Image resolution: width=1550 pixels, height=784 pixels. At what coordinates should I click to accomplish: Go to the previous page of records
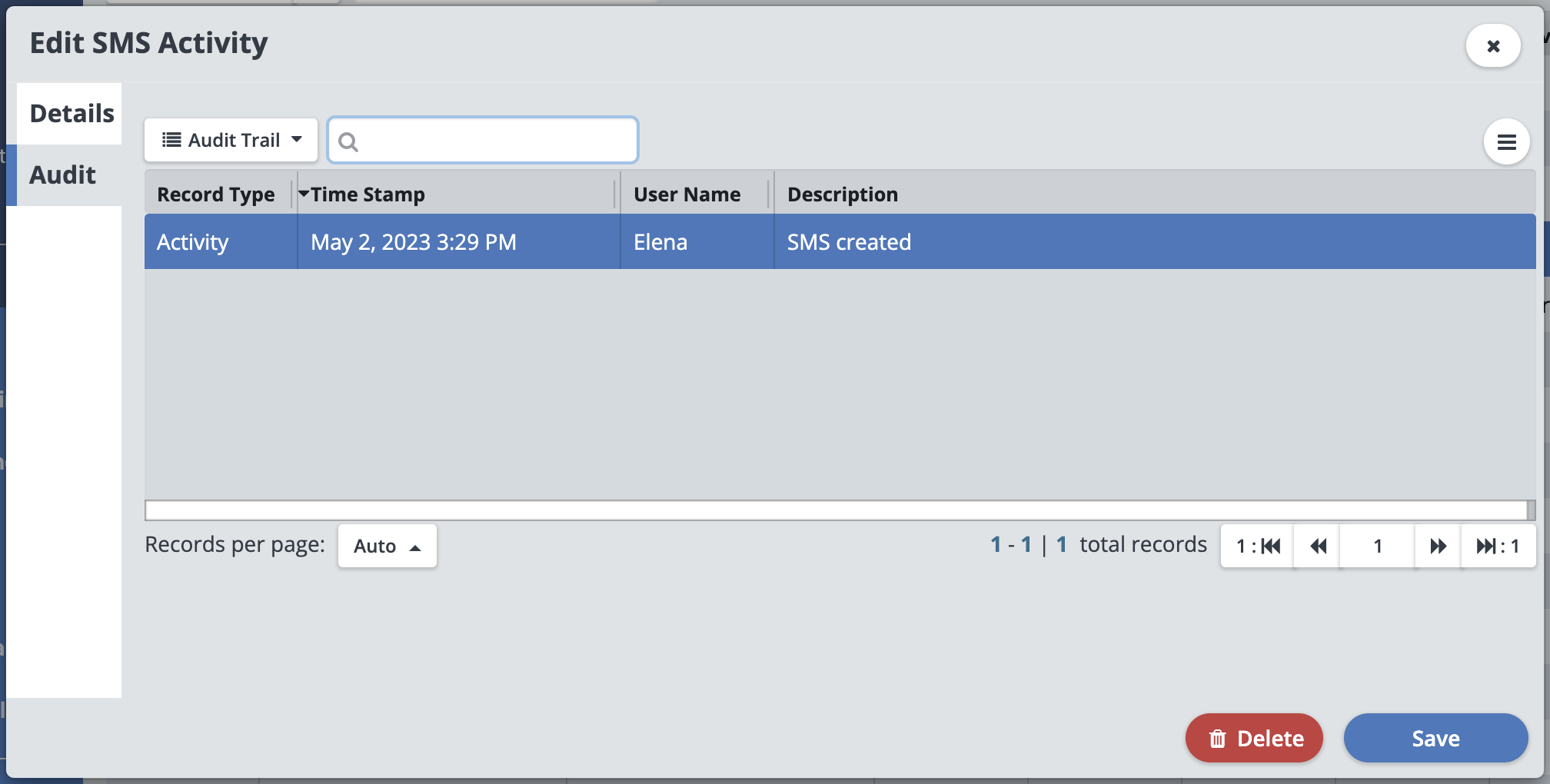coord(1318,546)
